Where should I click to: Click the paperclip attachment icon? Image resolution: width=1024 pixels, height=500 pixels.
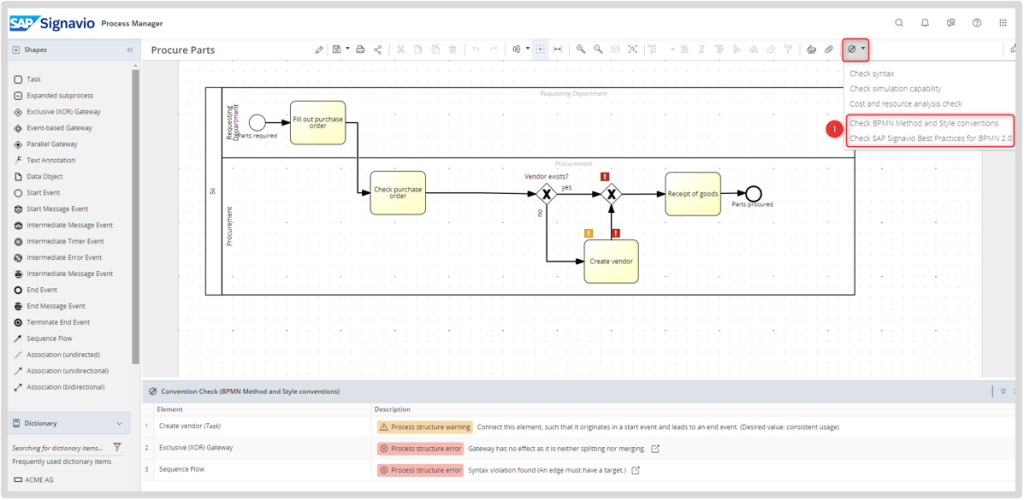[x=828, y=49]
